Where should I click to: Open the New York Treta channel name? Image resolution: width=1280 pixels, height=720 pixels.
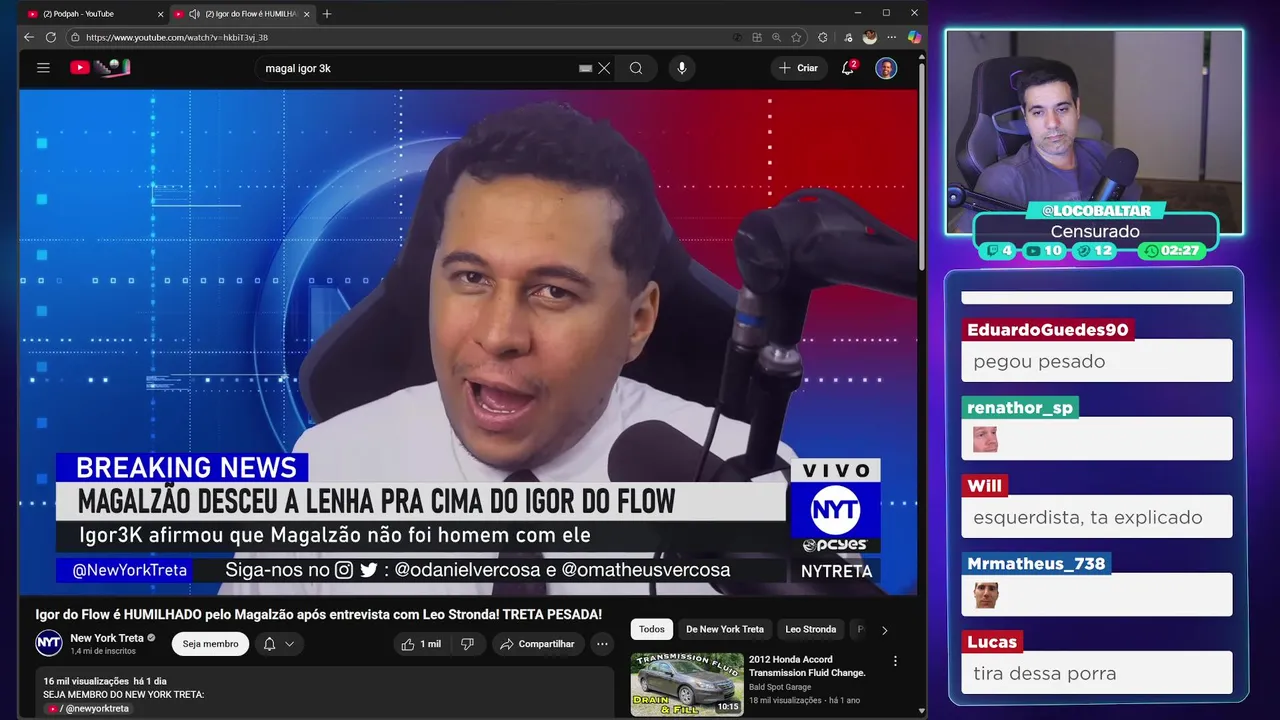[x=107, y=638]
